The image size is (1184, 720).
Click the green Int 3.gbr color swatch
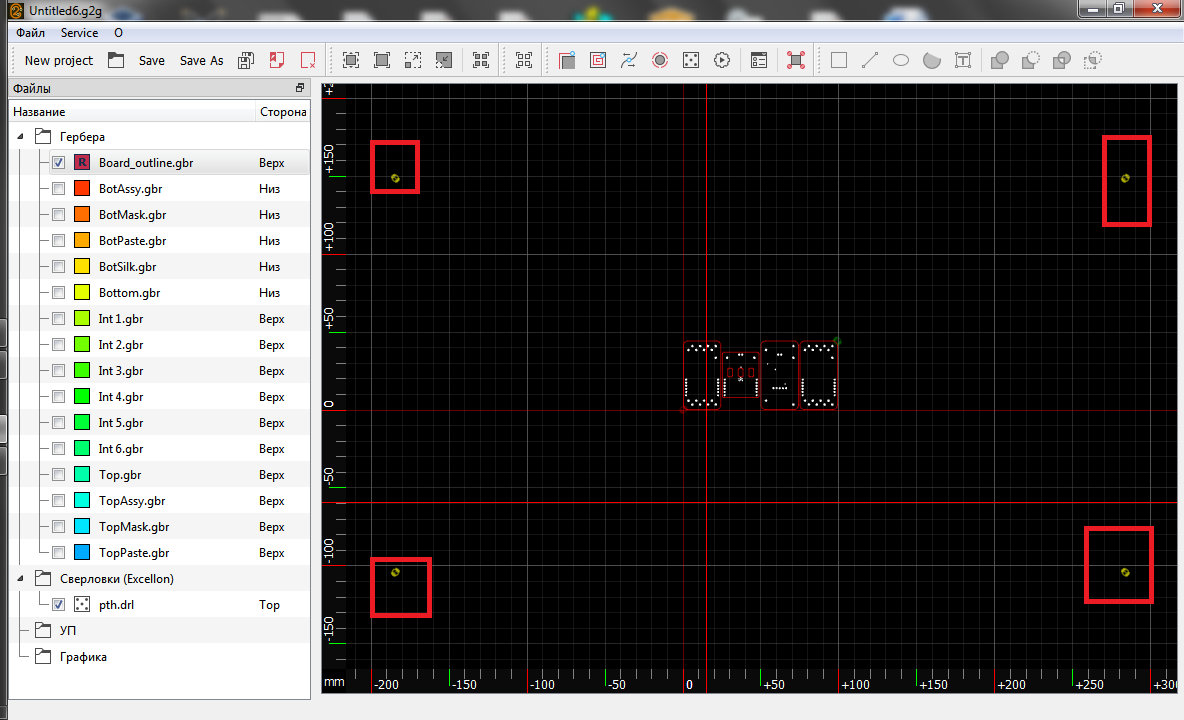pos(82,371)
